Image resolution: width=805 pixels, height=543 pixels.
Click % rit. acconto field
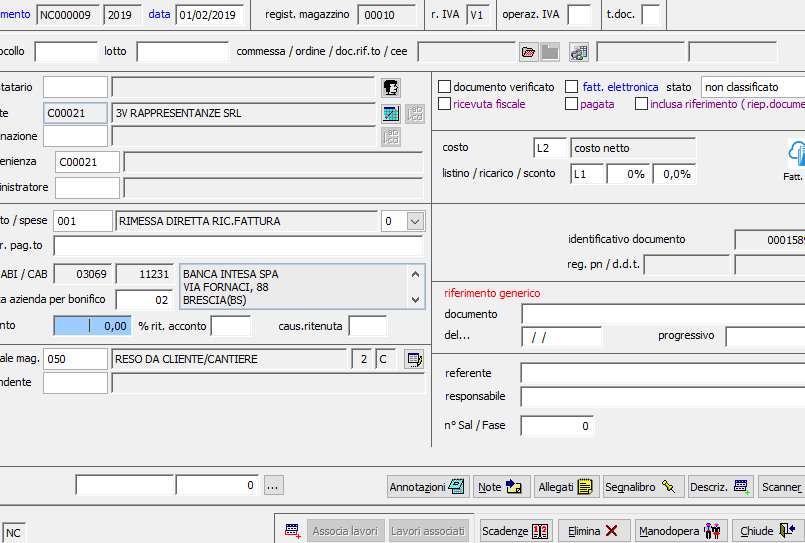pyautogui.click(x=231, y=326)
